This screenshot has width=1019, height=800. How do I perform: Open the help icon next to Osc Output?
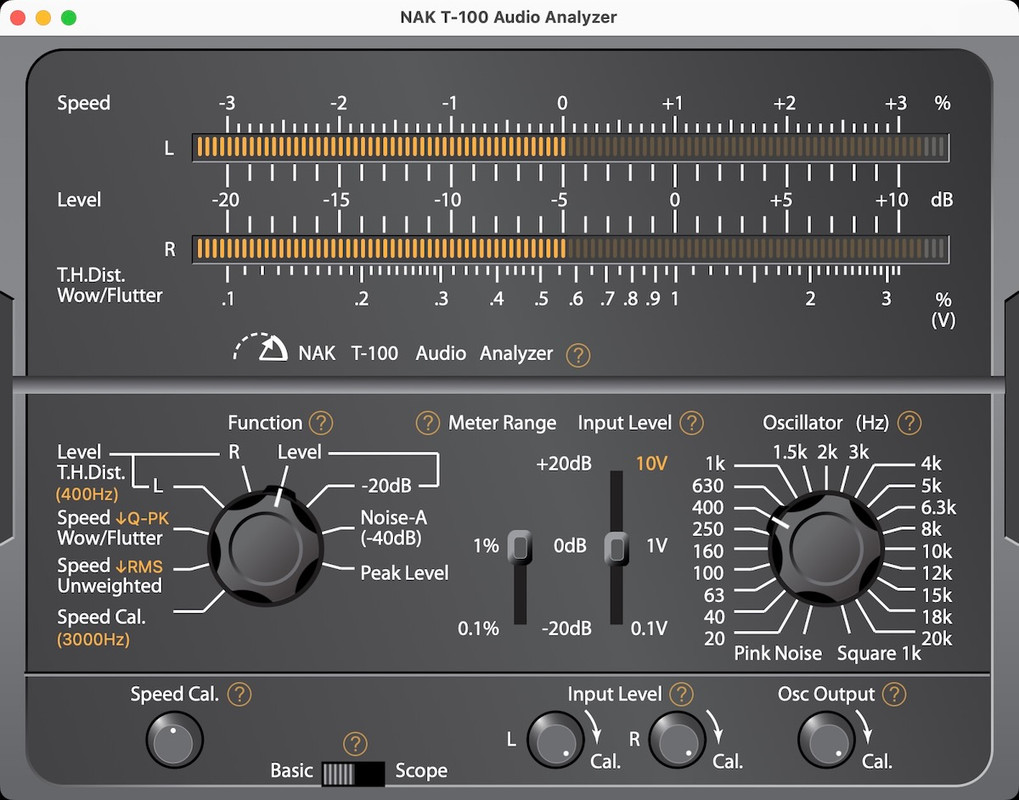(894, 695)
